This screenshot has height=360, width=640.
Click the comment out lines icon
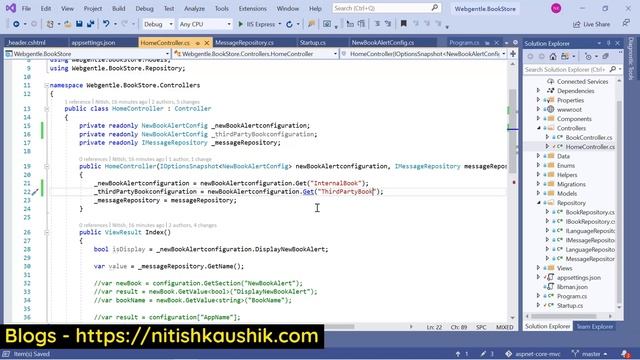coord(377,24)
